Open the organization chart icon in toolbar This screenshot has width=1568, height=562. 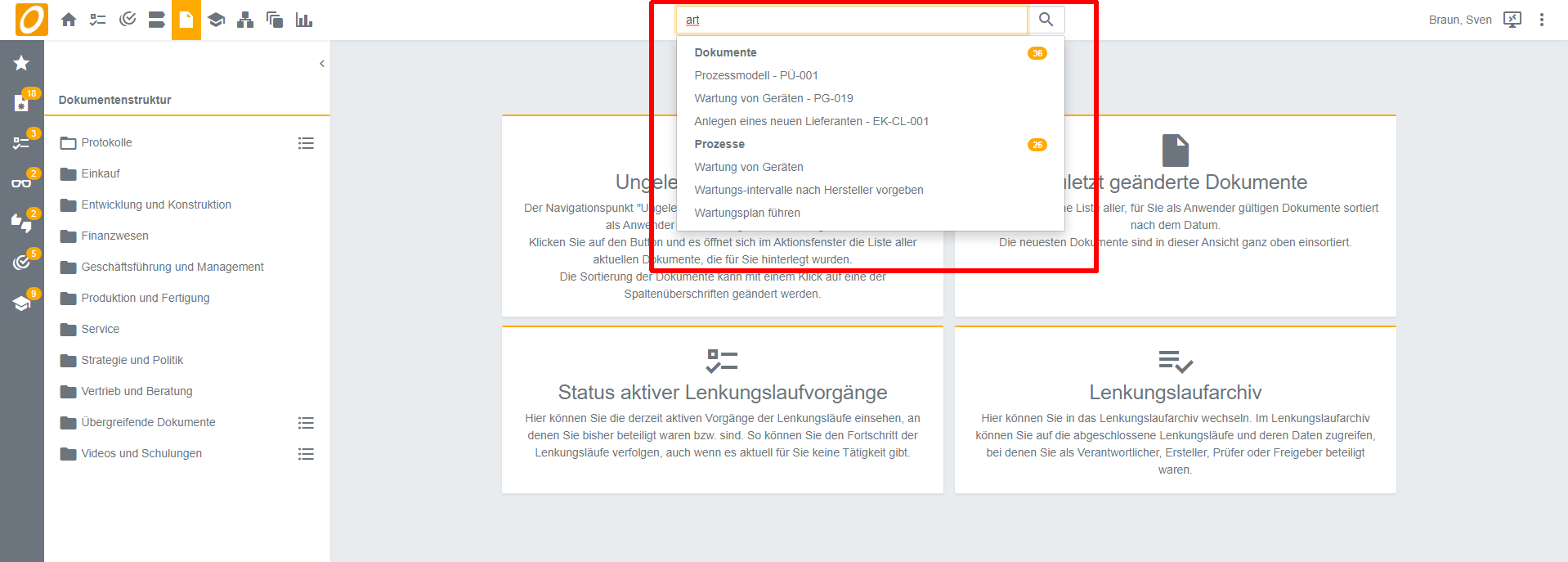(x=245, y=20)
